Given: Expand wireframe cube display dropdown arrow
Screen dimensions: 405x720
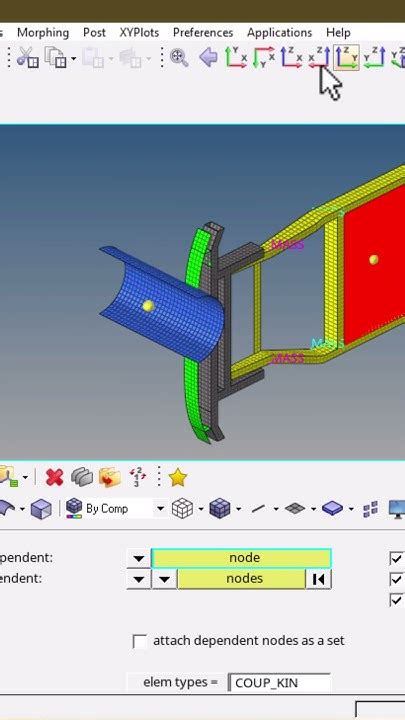Looking at the screenshot, I should (x=201, y=509).
